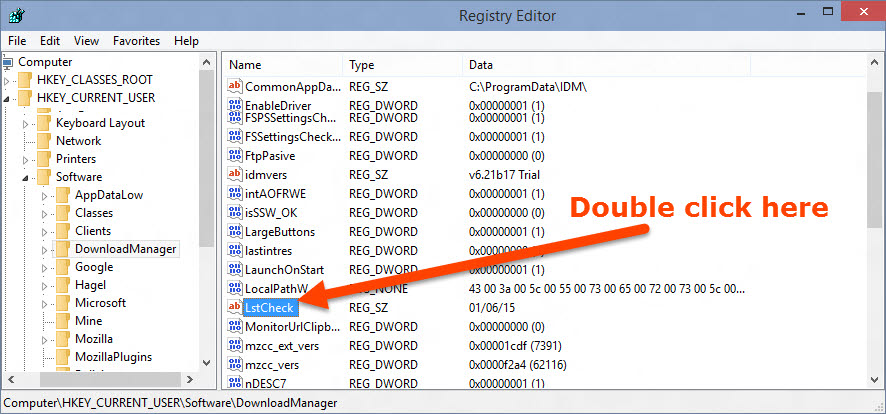
Task: Select the Keyboard Layout key
Action: (100, 123)
